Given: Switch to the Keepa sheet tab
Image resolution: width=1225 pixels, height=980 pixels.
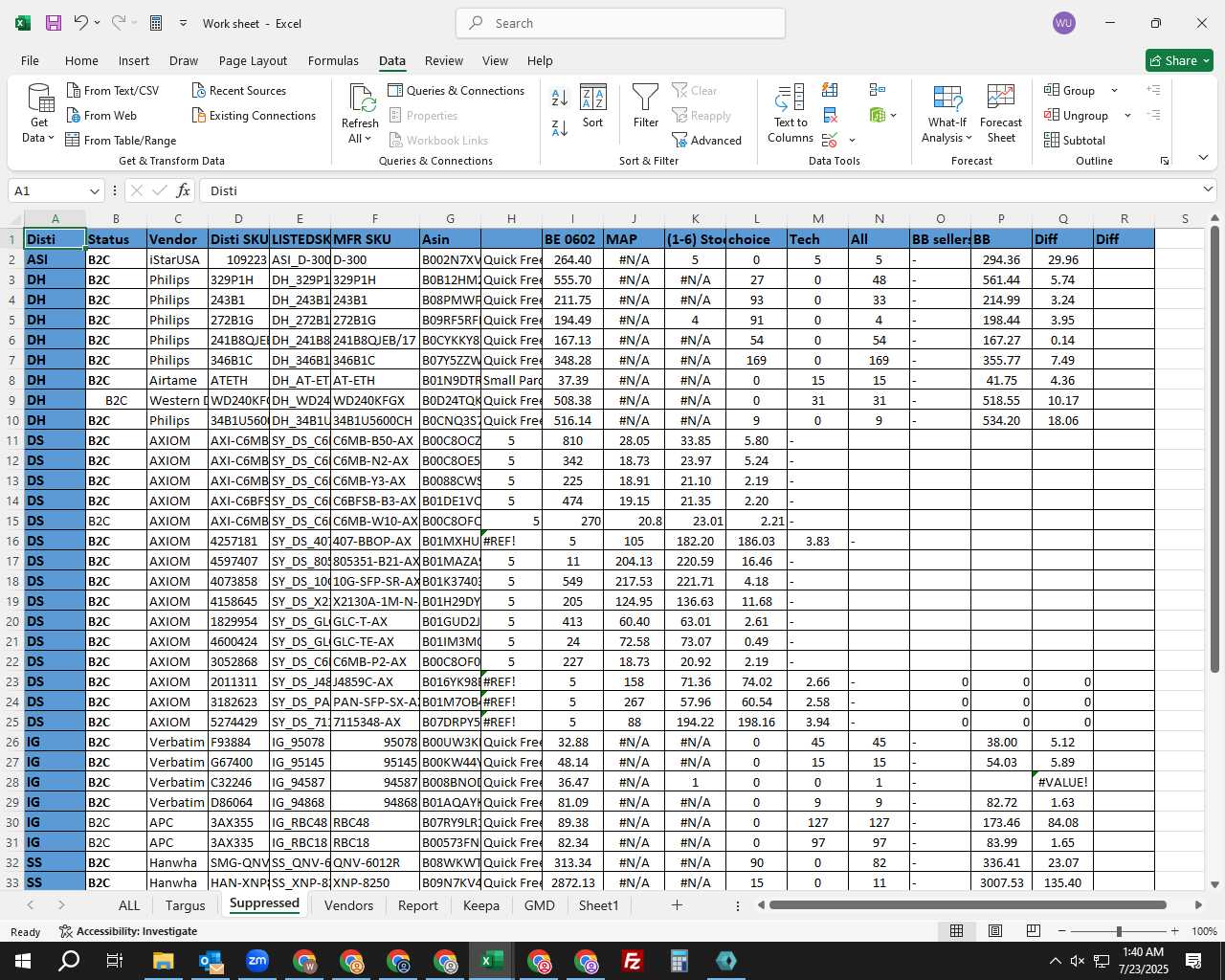Looking at the screenshot, I should tap(480, 905).
